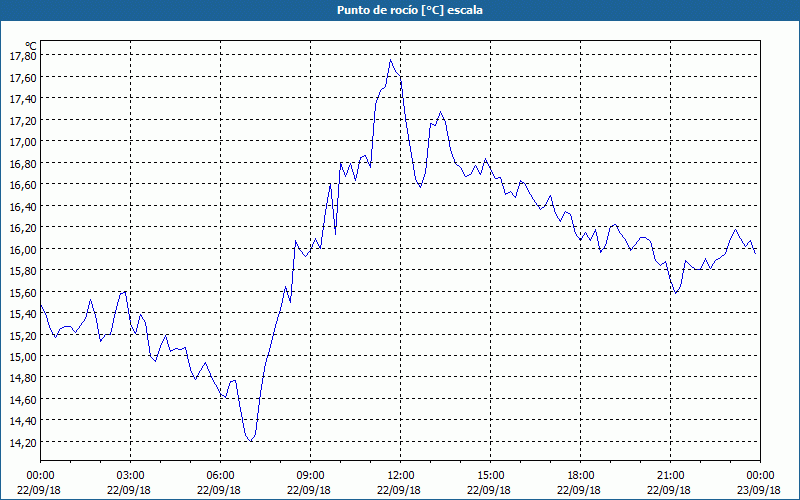Click the 23/09/18 date label
Screen dimensions: 800x500
[759, 490]
